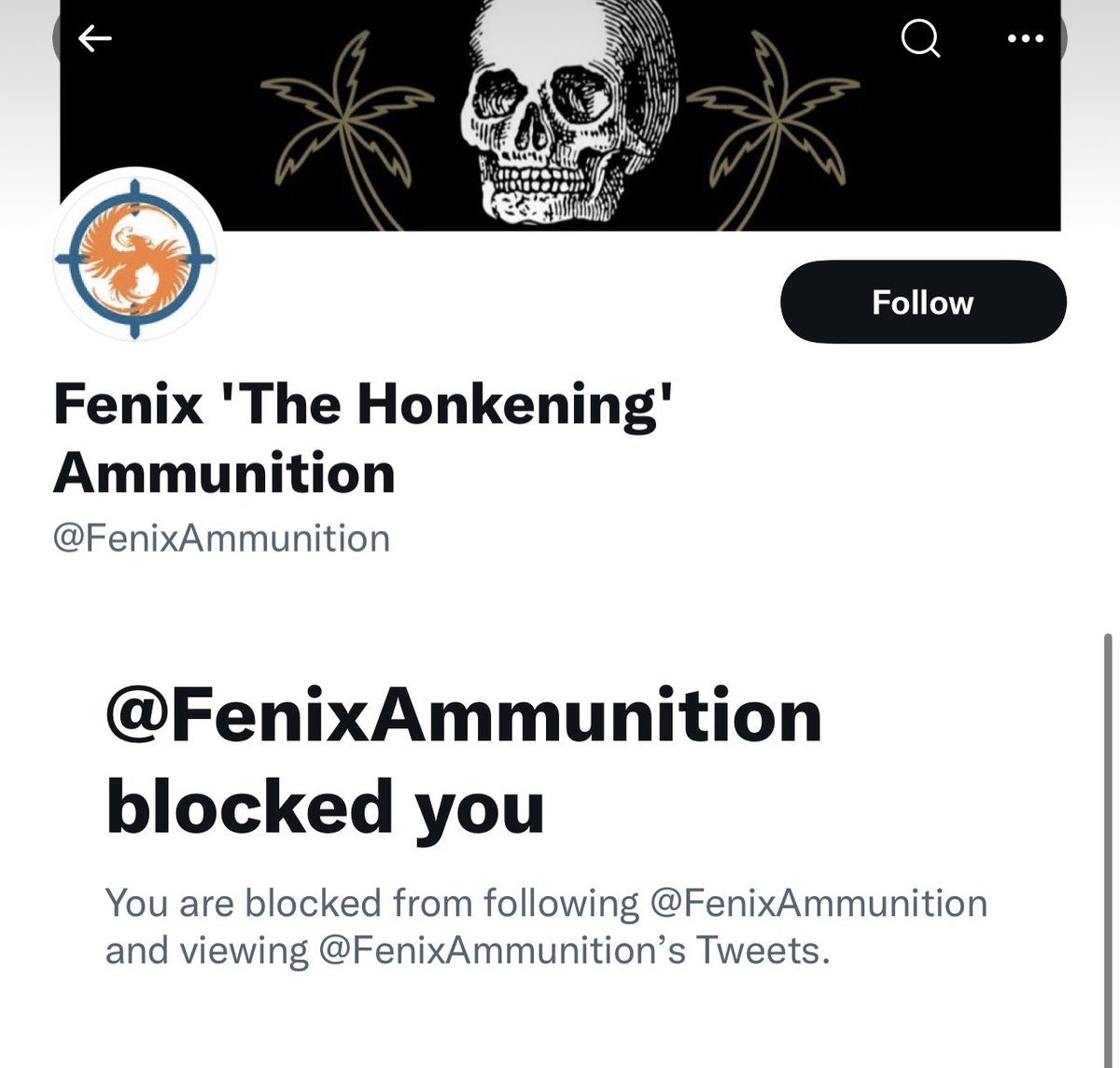The height and width of the screenshot is (1068, 1120).
Task: Click the bold @FenixAmmunition heading
Action: 464,716
